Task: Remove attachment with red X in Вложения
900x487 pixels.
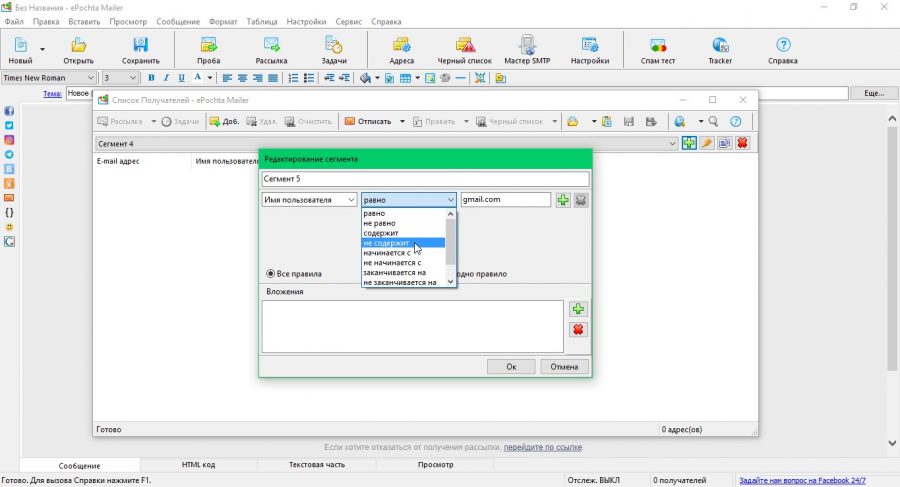Action: [578, 330]
